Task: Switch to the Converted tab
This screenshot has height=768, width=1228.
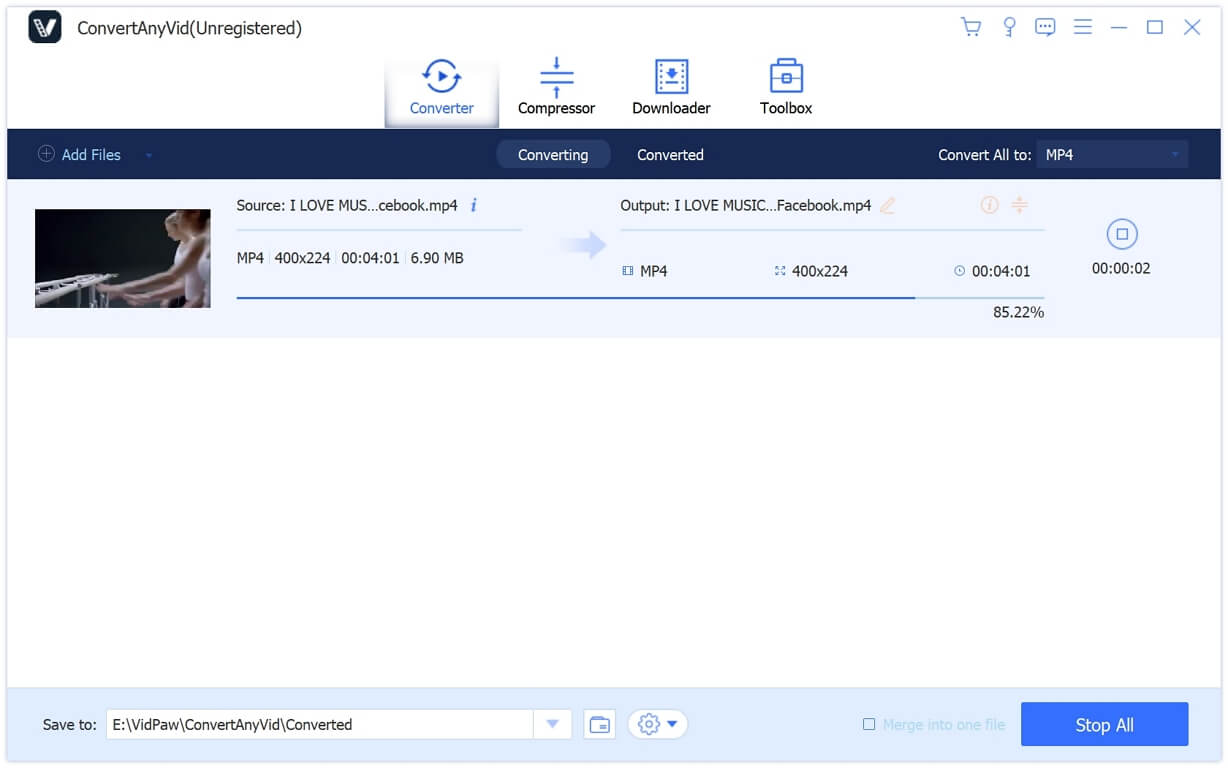Action: [670, 155]
